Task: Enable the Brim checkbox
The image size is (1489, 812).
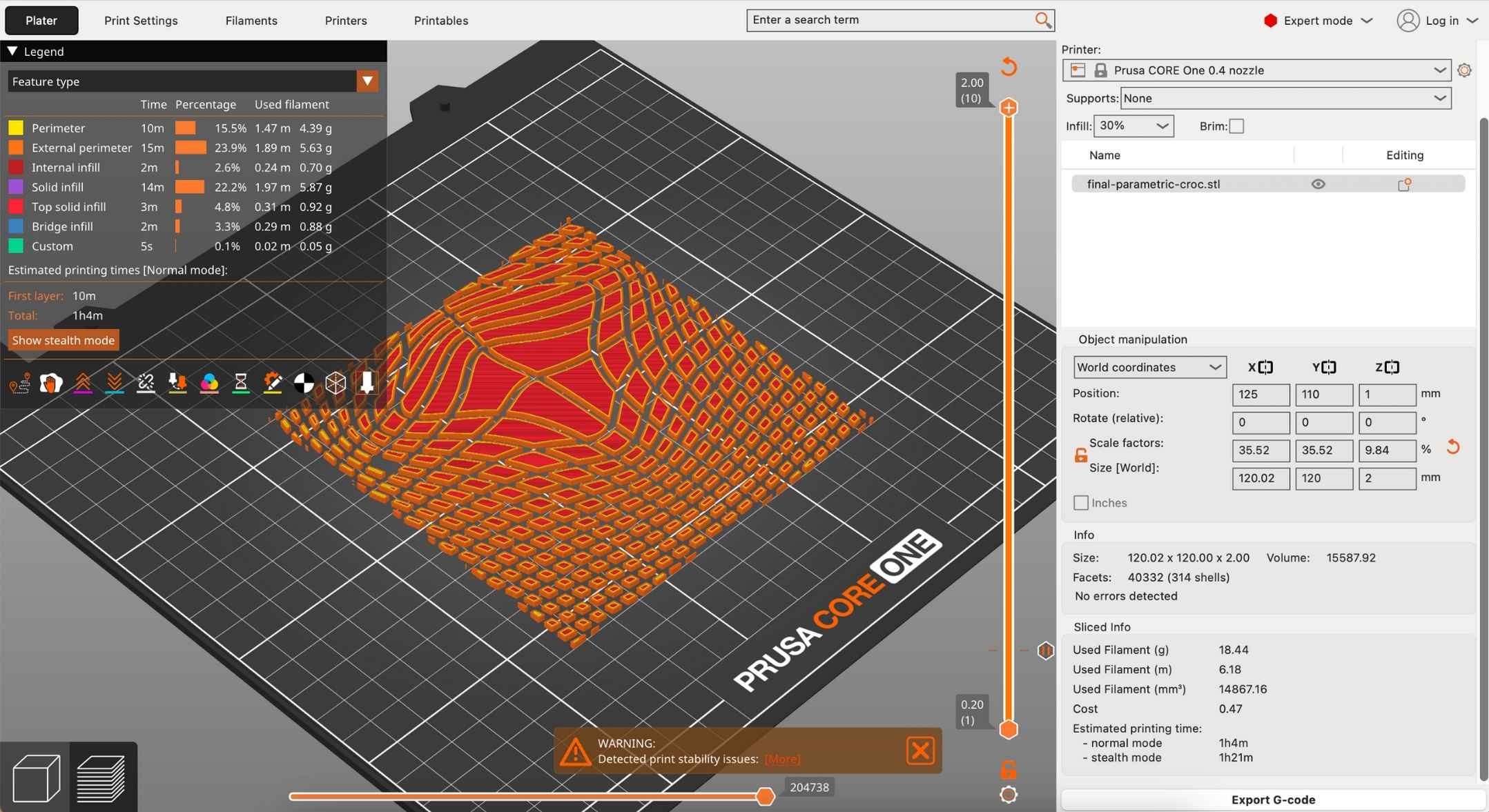Action: tap(1236, 126)
